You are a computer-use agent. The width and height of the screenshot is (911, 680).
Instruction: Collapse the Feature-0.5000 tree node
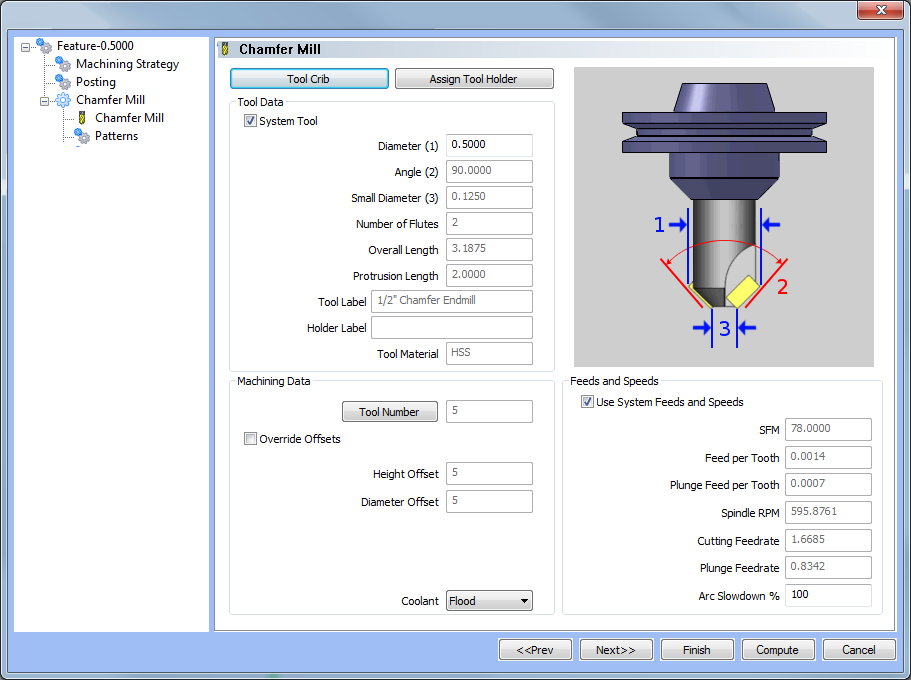click(26, 46)
